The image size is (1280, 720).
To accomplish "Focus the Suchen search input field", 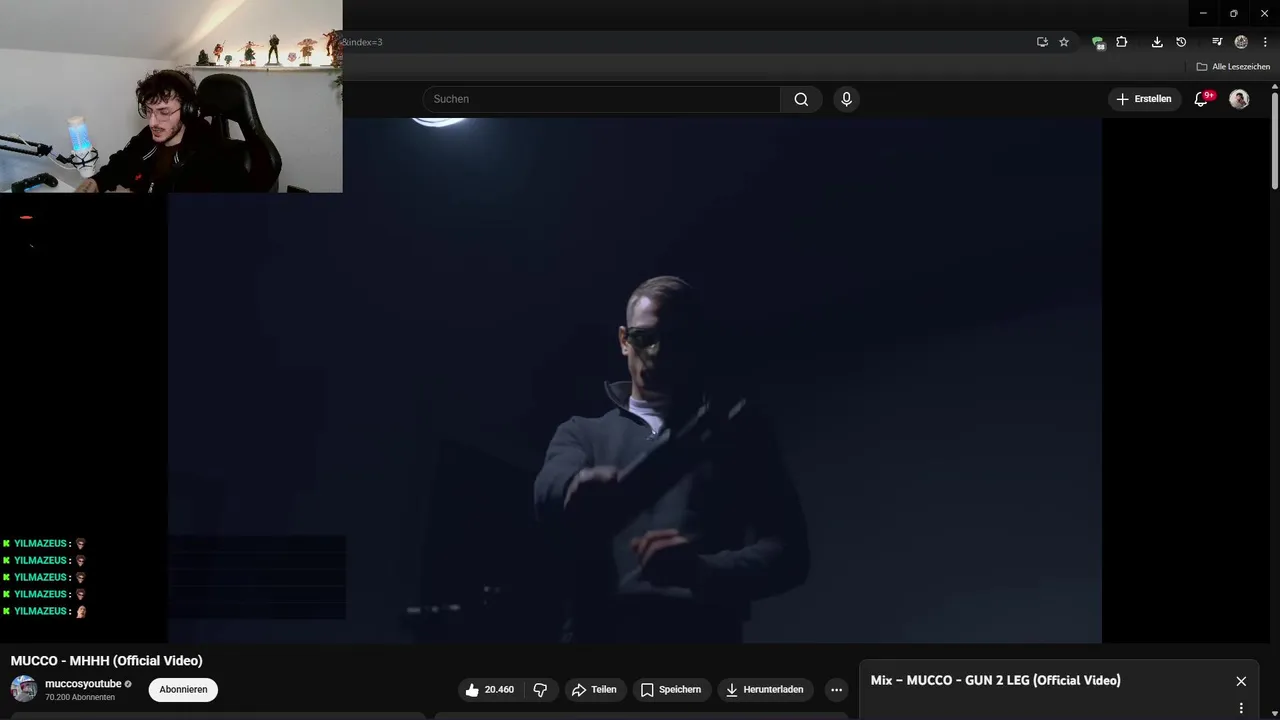I will (602, 99).
